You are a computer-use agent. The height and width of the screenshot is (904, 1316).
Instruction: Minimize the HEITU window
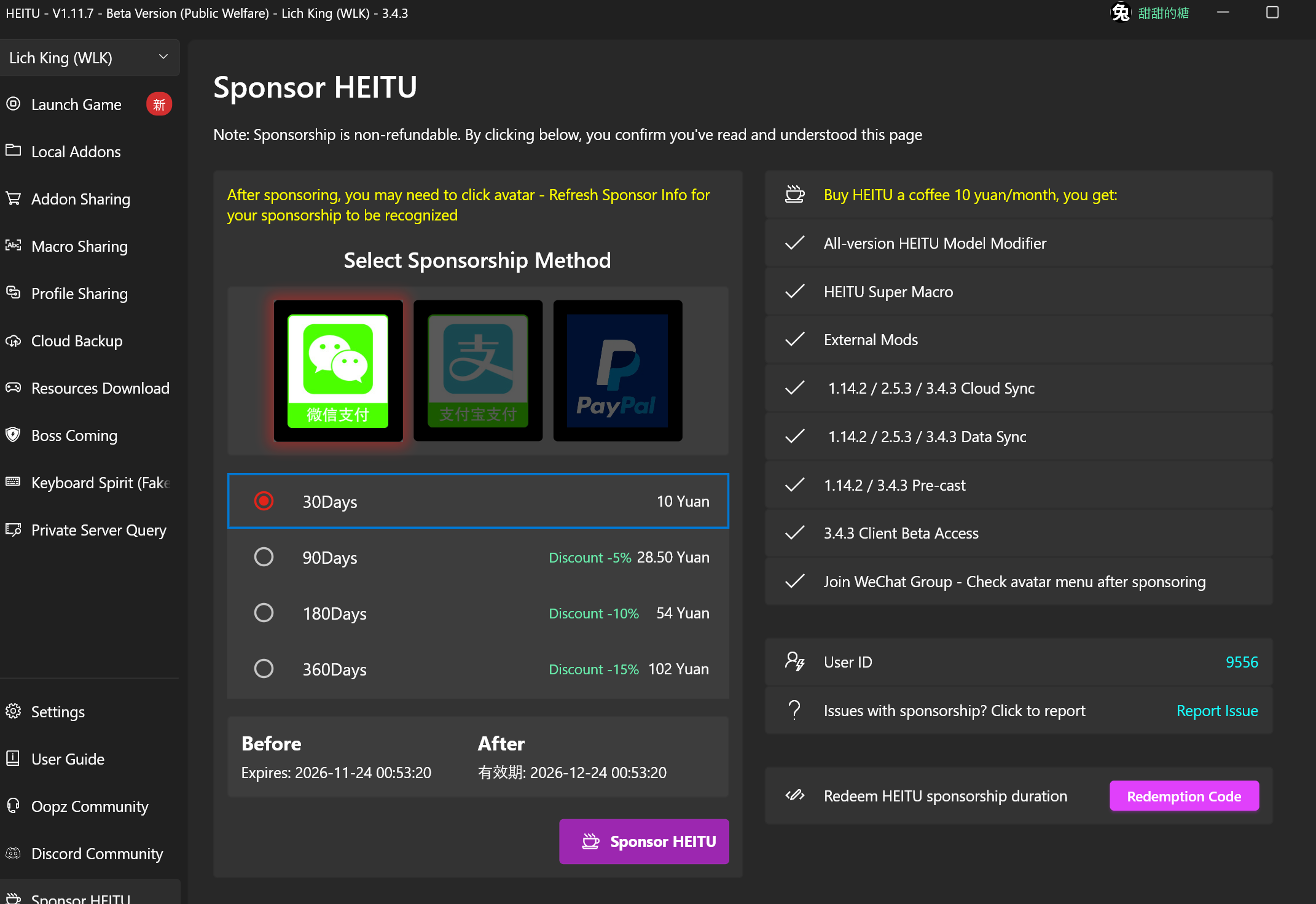coord(1223,12)
